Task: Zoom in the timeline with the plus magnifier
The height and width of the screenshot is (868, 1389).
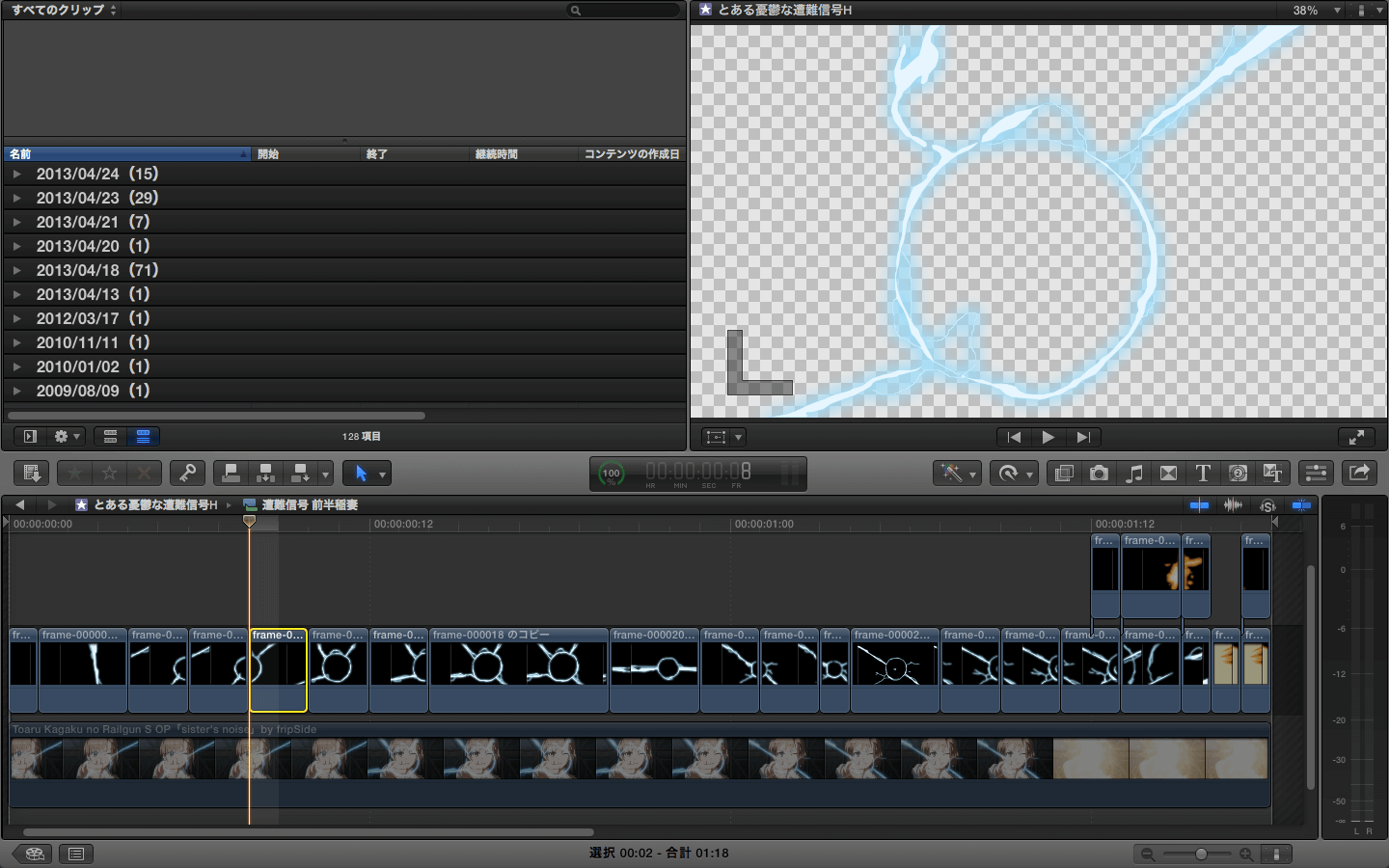Action: pyautogui.click(x=1245, y=854)
